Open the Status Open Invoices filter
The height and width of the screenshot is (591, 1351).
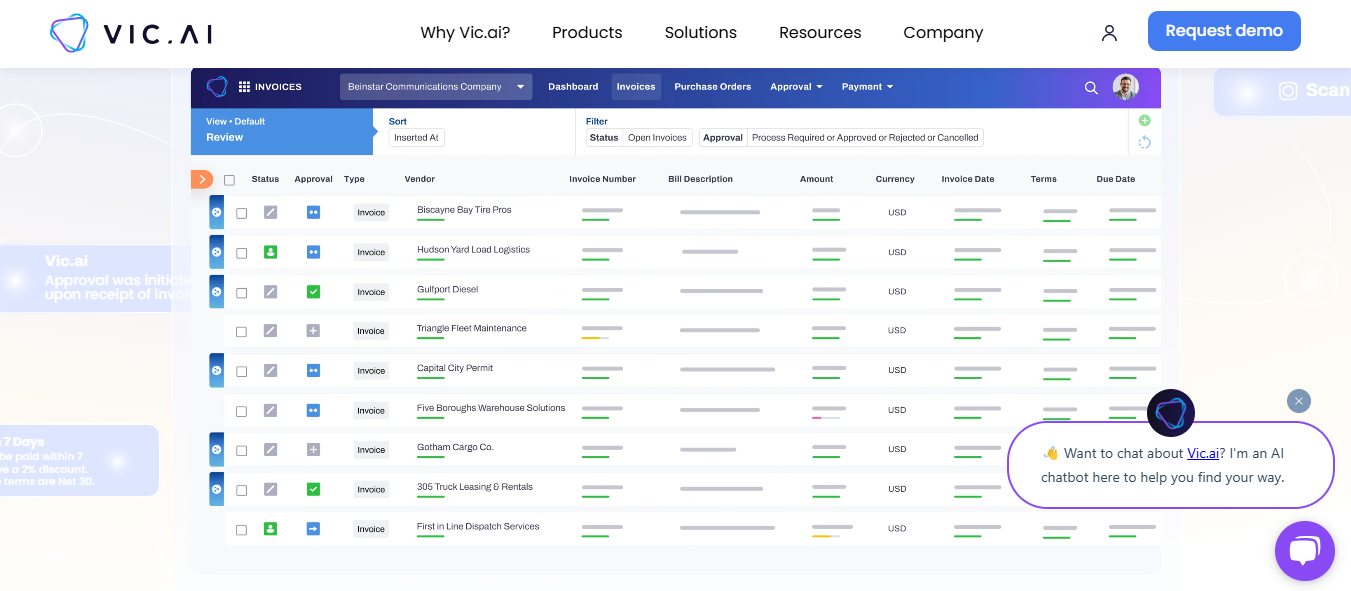point(639,138)
